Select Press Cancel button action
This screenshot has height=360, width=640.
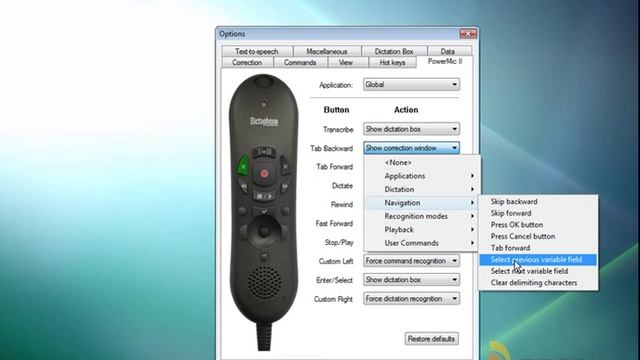click(x=538, y=236)
